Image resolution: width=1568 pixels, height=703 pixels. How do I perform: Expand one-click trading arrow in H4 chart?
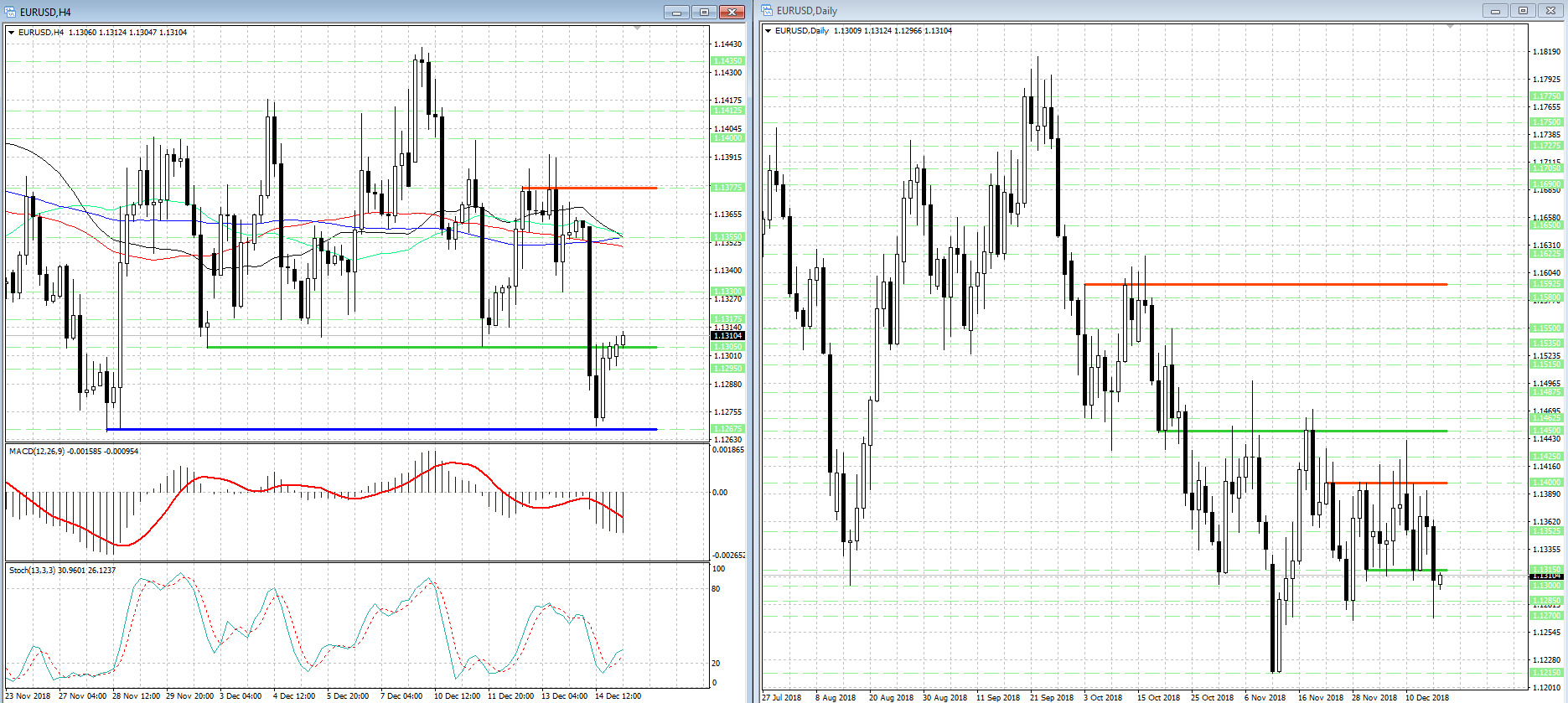(x=12, y=33)
